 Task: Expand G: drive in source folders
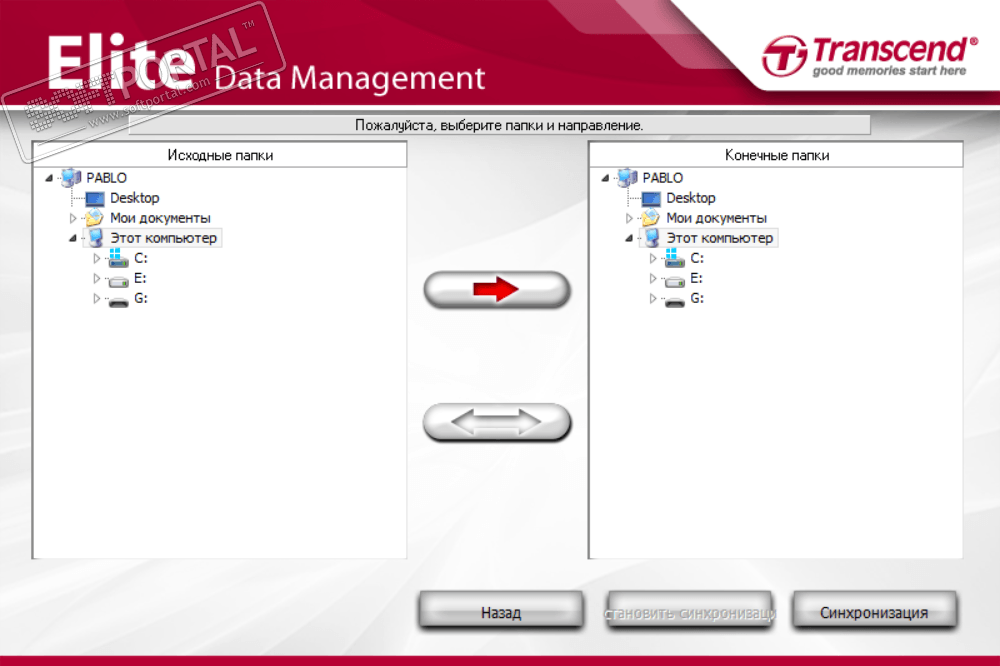[96, 298]
